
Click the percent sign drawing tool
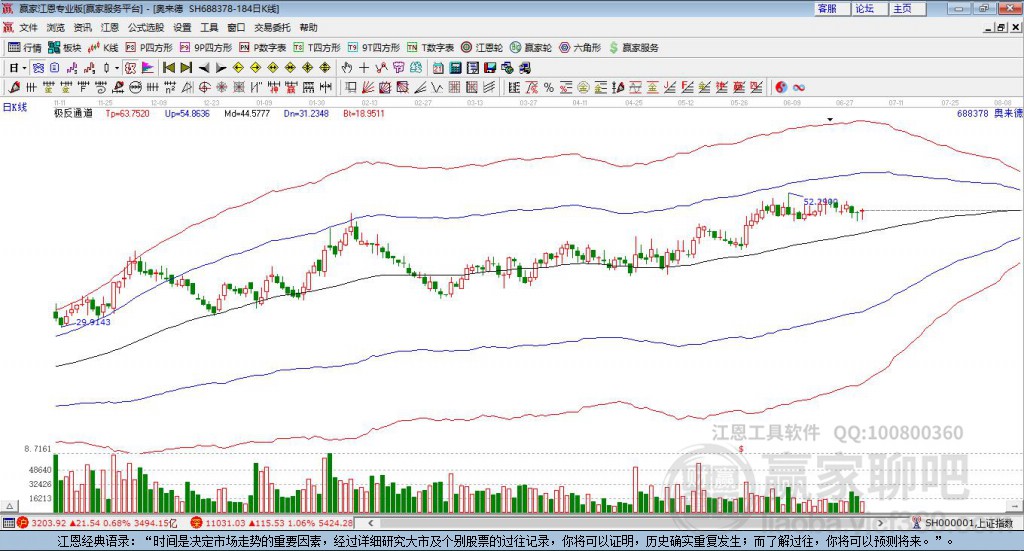549,87
